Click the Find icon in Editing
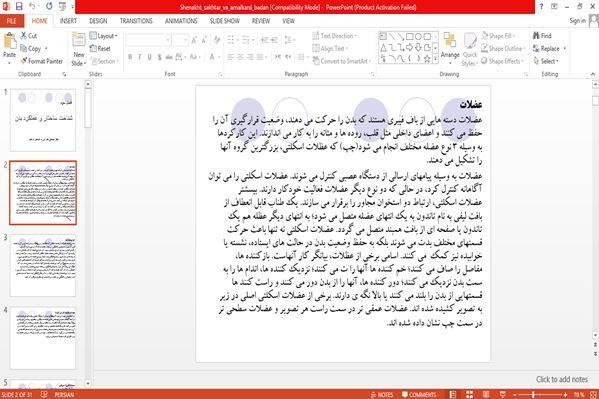 coord(542,36)
